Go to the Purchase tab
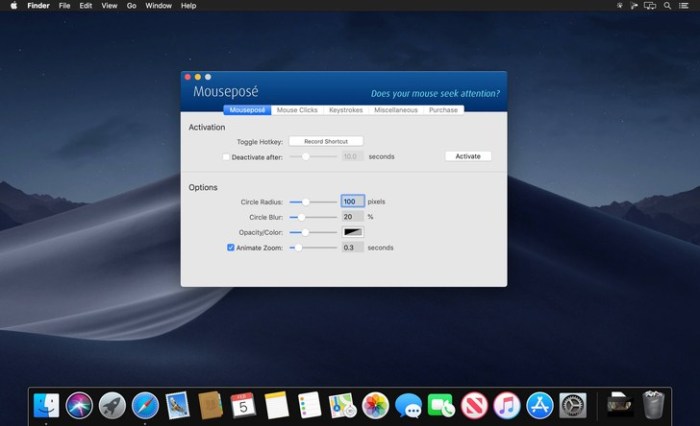This screenshot has height=426, width=700. (x=443, y=110)
